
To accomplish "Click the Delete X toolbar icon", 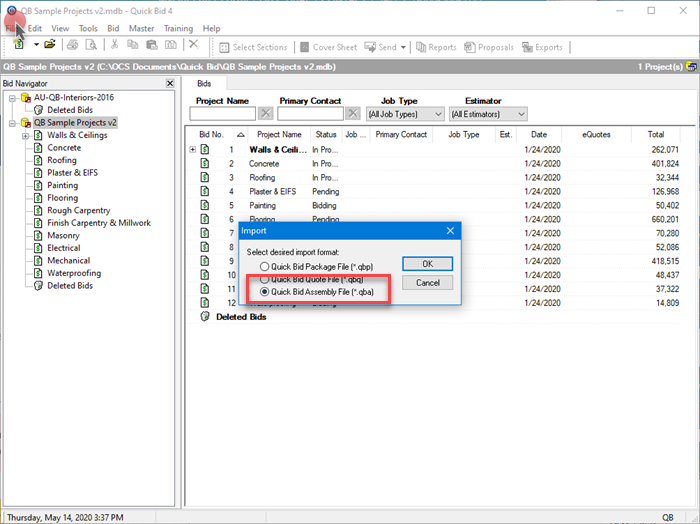I will pos(193,44).
